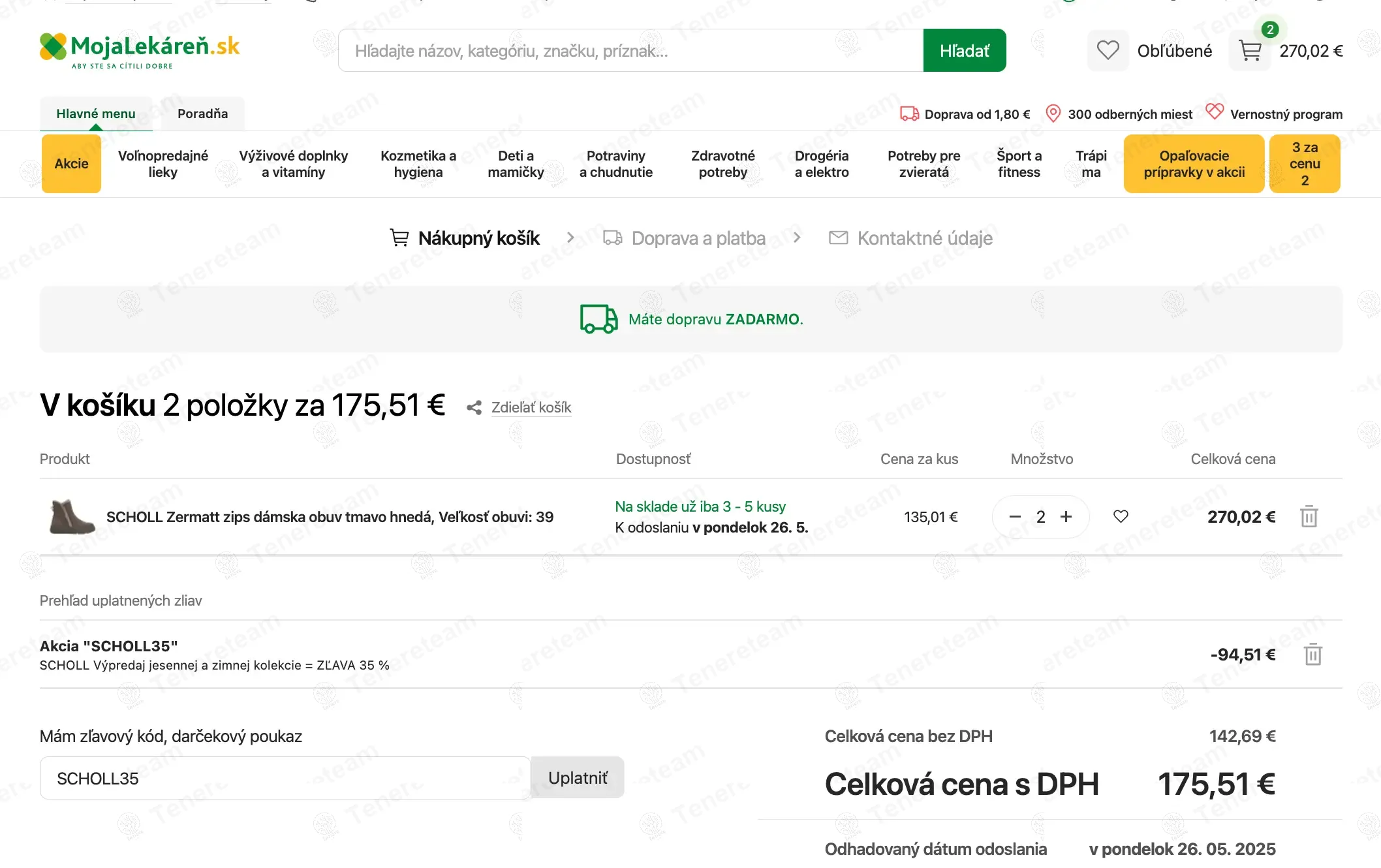Click the row total 270,02 €
Image resolution: width=1381 pixels, height=868 pixels.
click(x=1241, y=517)
